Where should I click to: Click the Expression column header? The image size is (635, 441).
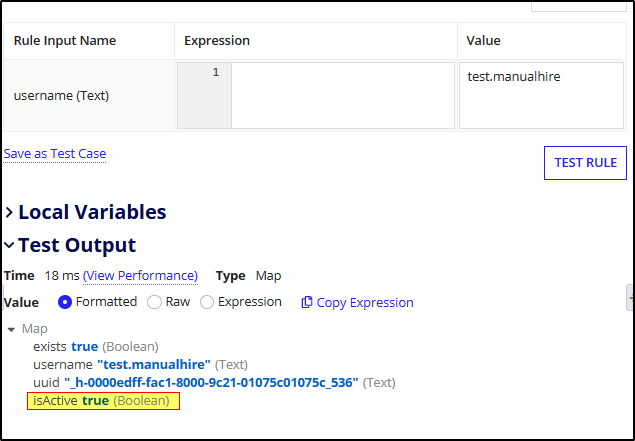217,41
